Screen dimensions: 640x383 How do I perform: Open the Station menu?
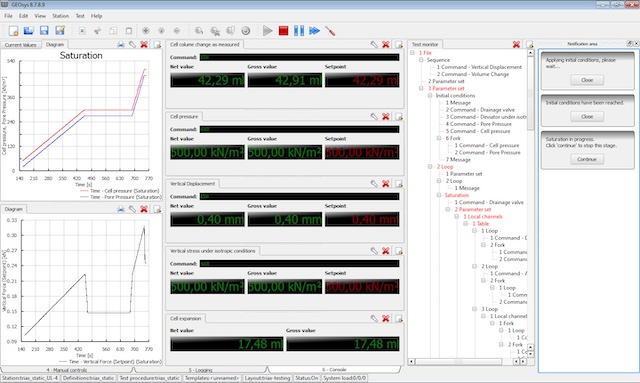(60, 16)
